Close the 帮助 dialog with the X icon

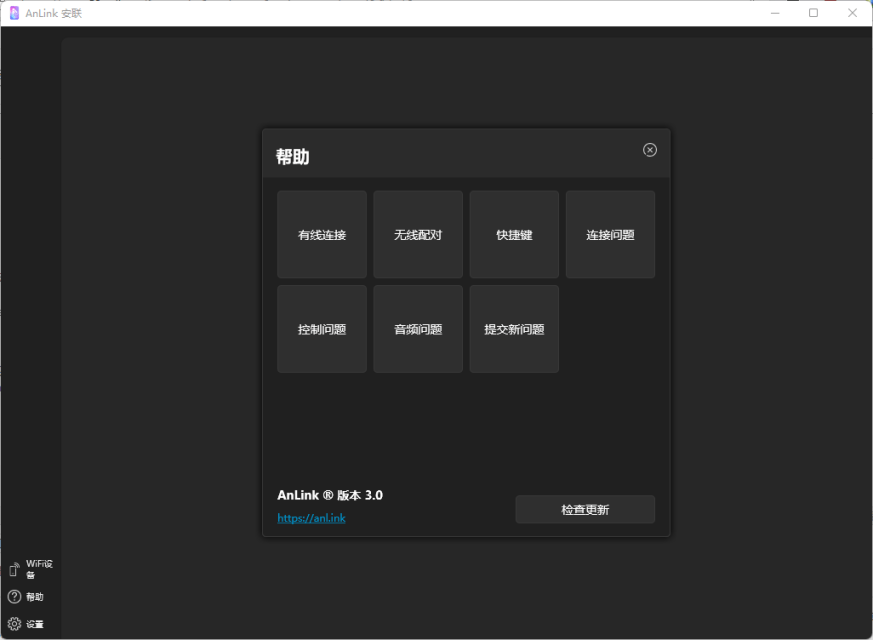[649, 150]
